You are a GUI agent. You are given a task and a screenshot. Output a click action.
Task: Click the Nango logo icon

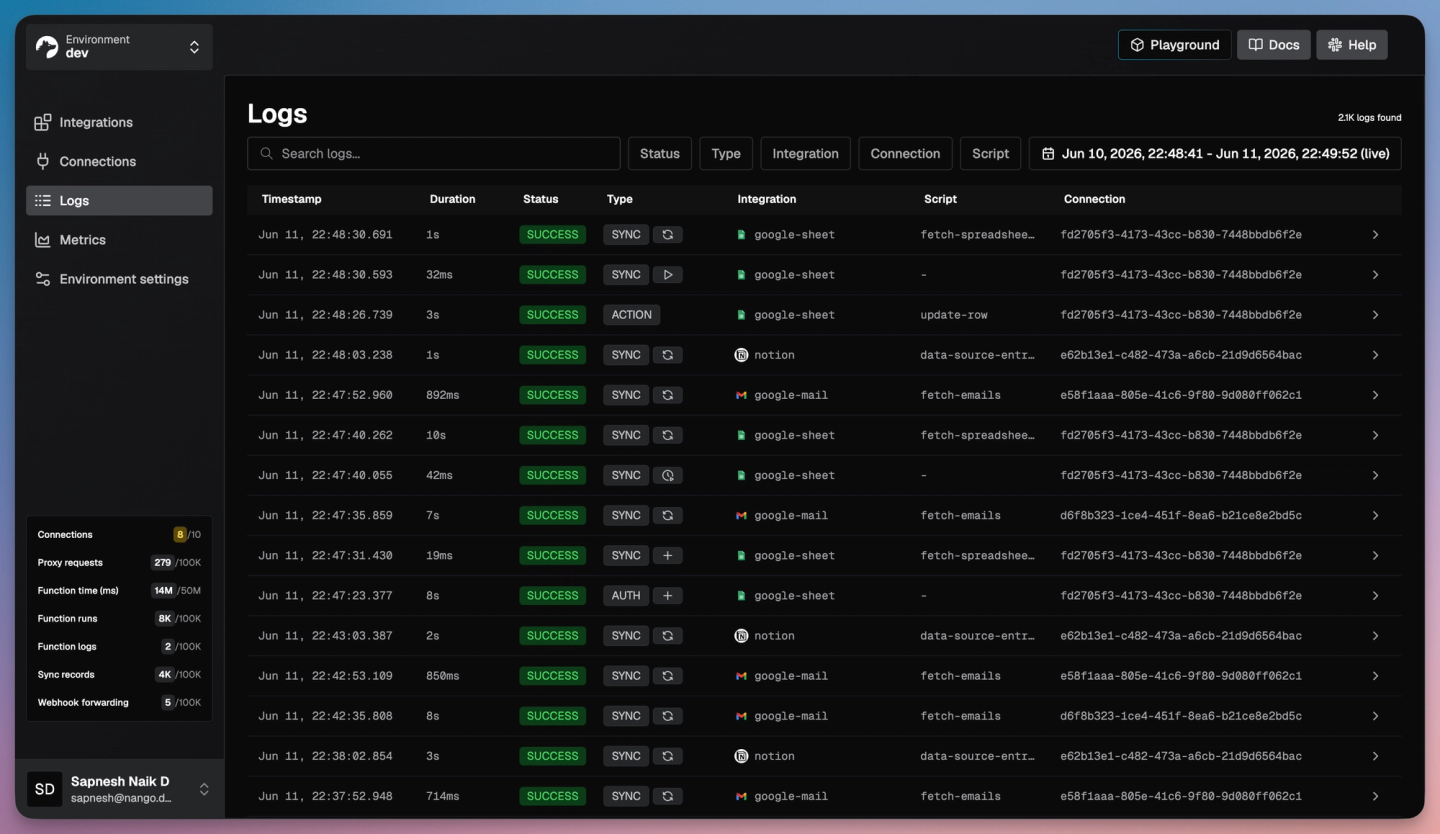(47, 47)
